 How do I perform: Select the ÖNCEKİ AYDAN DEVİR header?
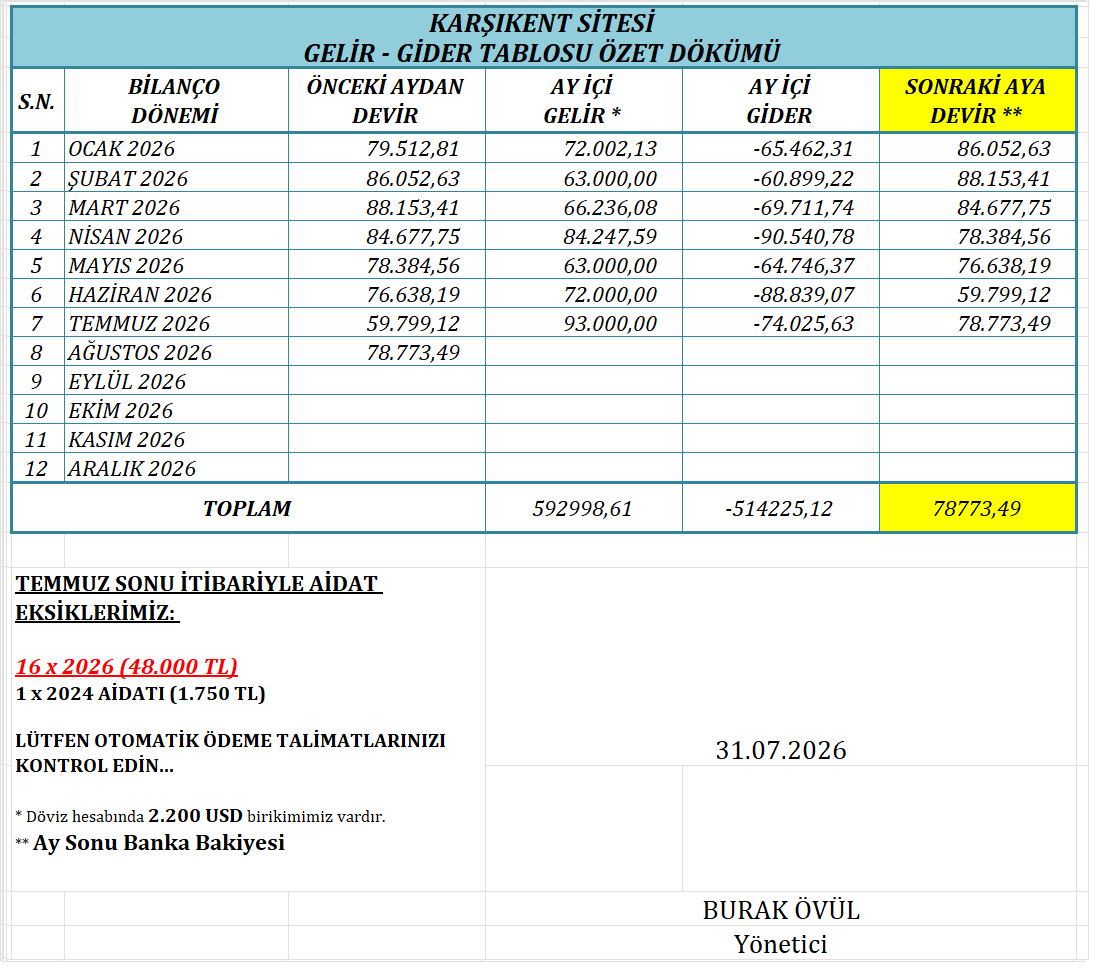pos(386,101)
